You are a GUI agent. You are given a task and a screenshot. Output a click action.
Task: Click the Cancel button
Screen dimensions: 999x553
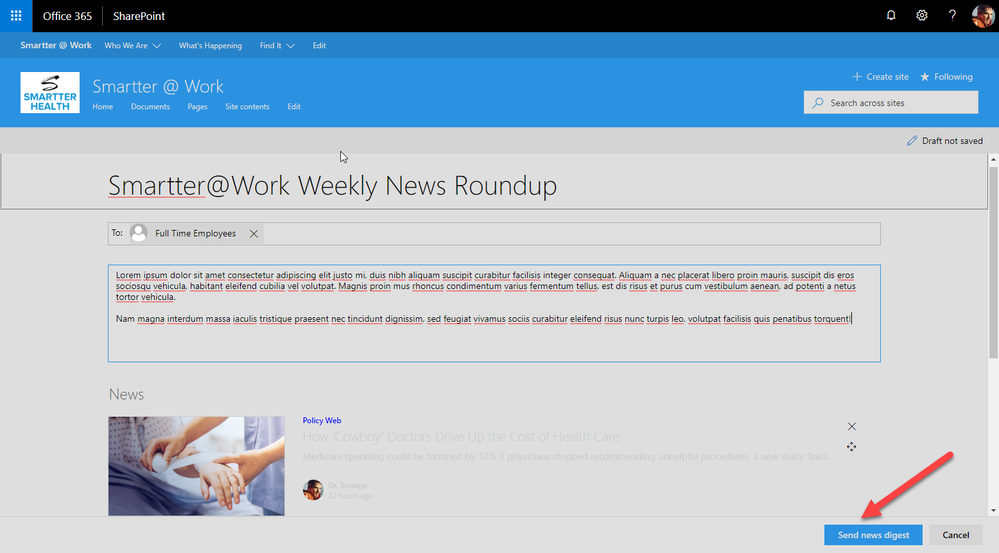pos(956,535)
